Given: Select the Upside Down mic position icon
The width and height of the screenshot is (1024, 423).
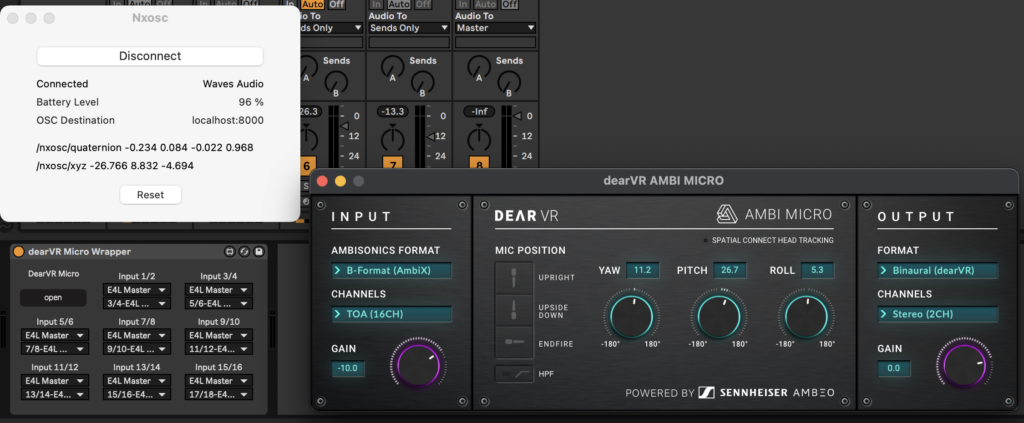Looking at the screenshot, I should [x=514, y=309].
